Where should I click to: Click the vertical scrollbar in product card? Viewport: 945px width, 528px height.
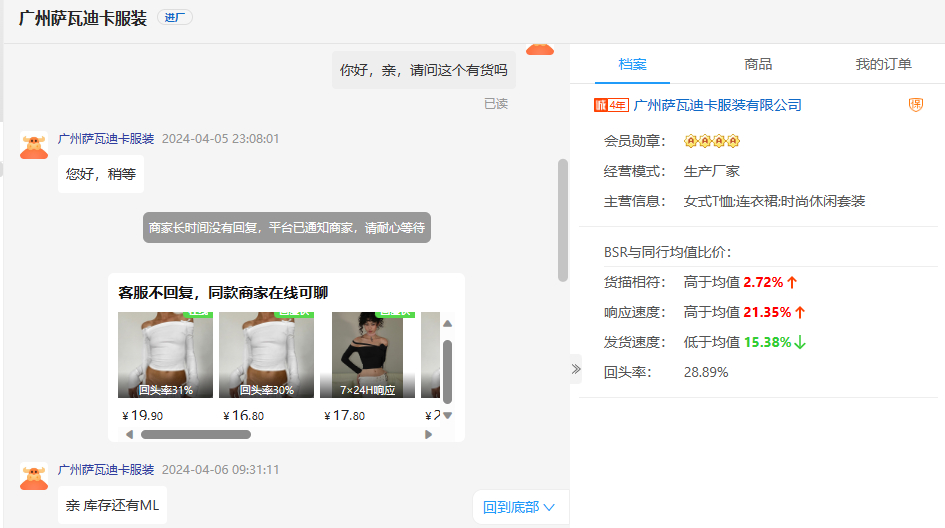pos(447,371)
